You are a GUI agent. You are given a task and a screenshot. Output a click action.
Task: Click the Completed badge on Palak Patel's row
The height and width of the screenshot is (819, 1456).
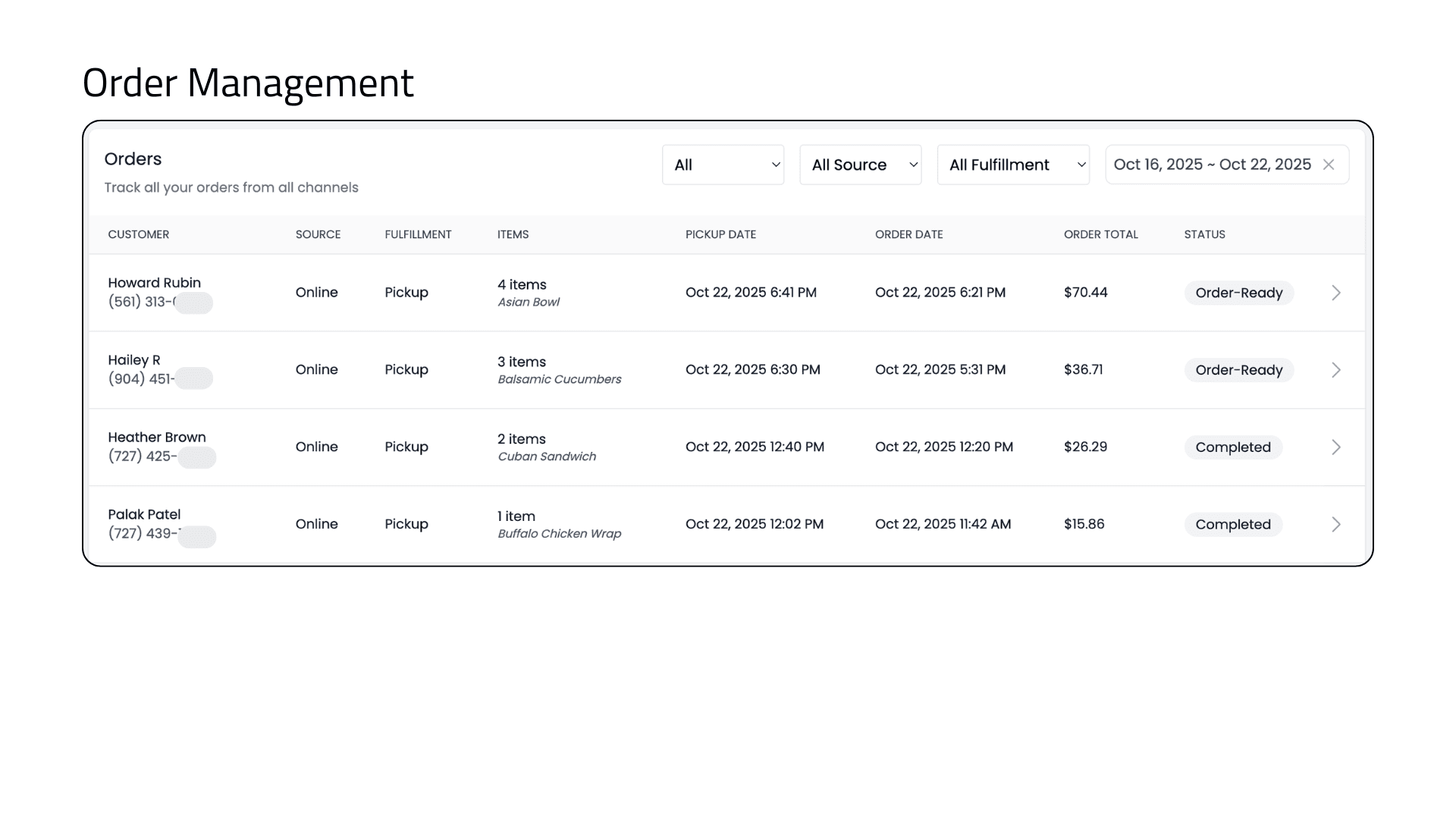pyautogui.click(x=1233, y=524)
